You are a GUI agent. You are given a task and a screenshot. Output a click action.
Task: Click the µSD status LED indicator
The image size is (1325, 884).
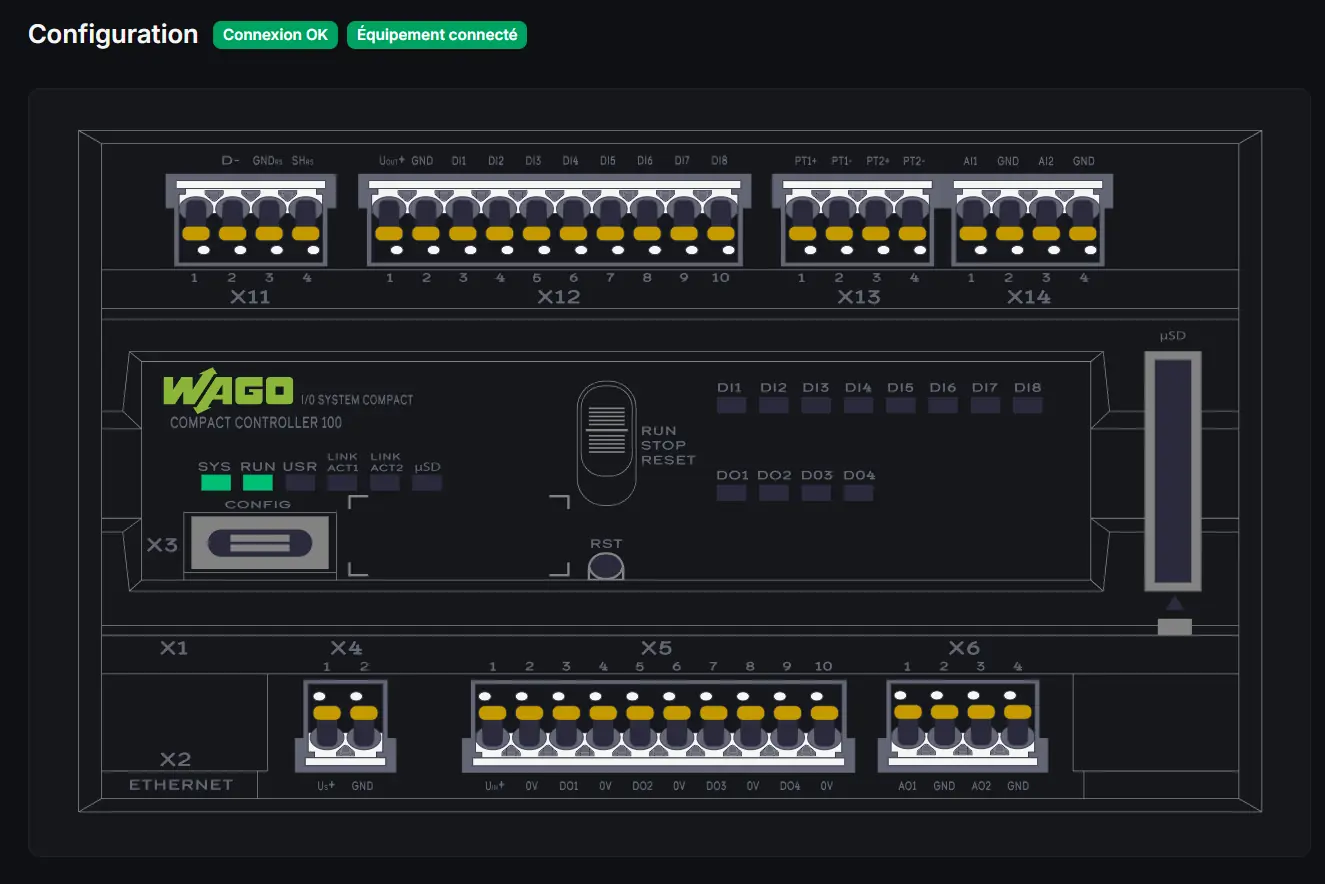click(x=427, y=482)
